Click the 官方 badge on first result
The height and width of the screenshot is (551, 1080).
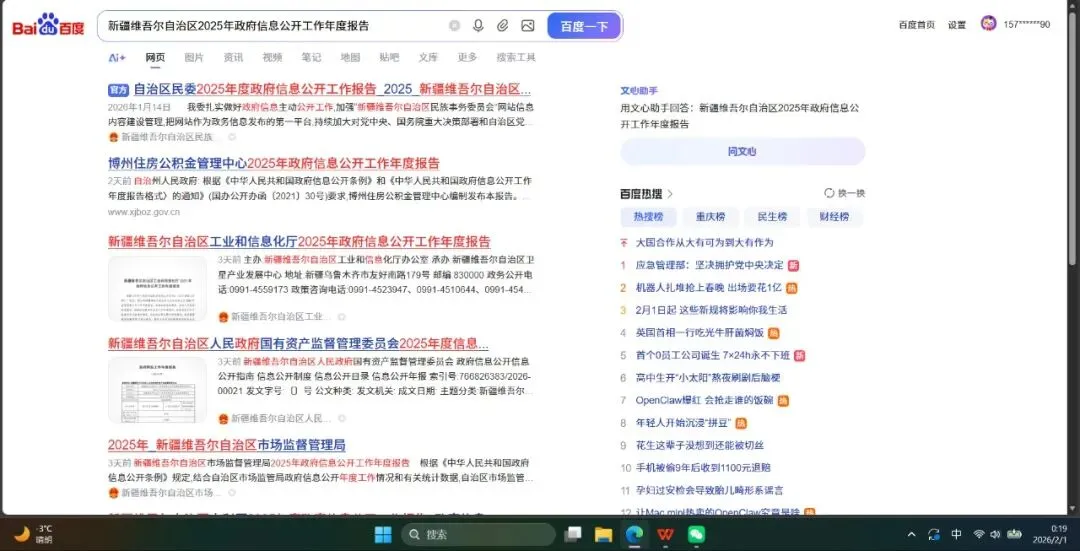tap(118, 90)
